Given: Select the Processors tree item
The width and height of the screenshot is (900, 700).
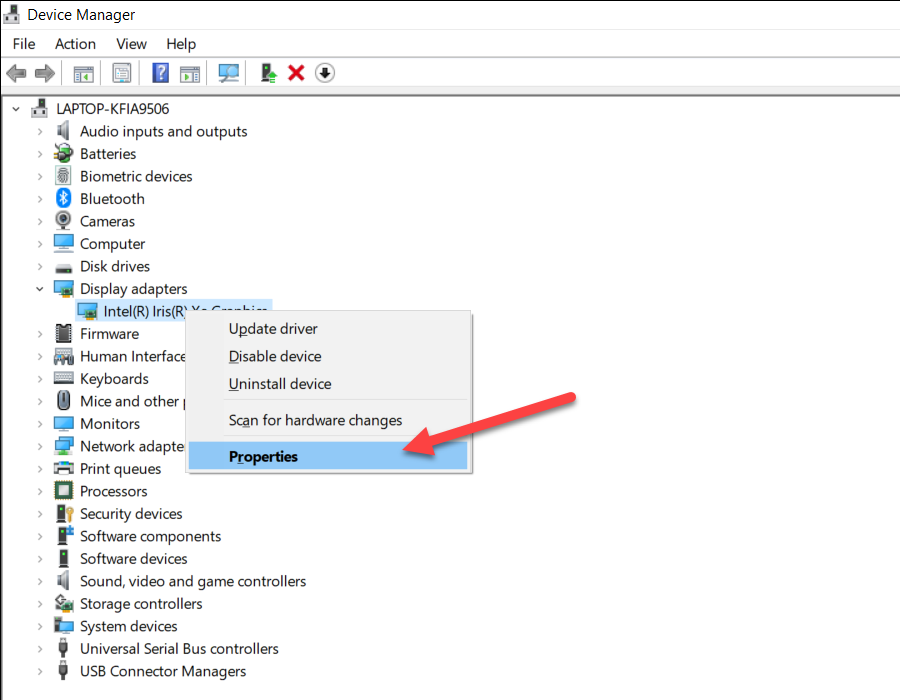Looking at the screenshot, I should pyautogui.click(x=114, y=491).
